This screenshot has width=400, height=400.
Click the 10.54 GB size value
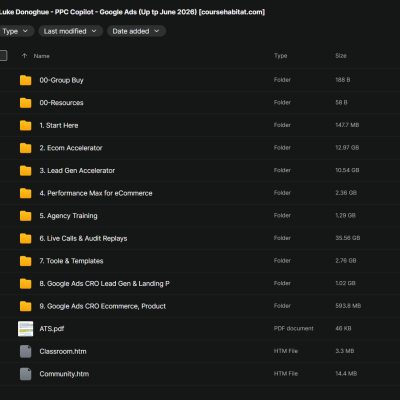pyautogui.click(x=347, y=170)
